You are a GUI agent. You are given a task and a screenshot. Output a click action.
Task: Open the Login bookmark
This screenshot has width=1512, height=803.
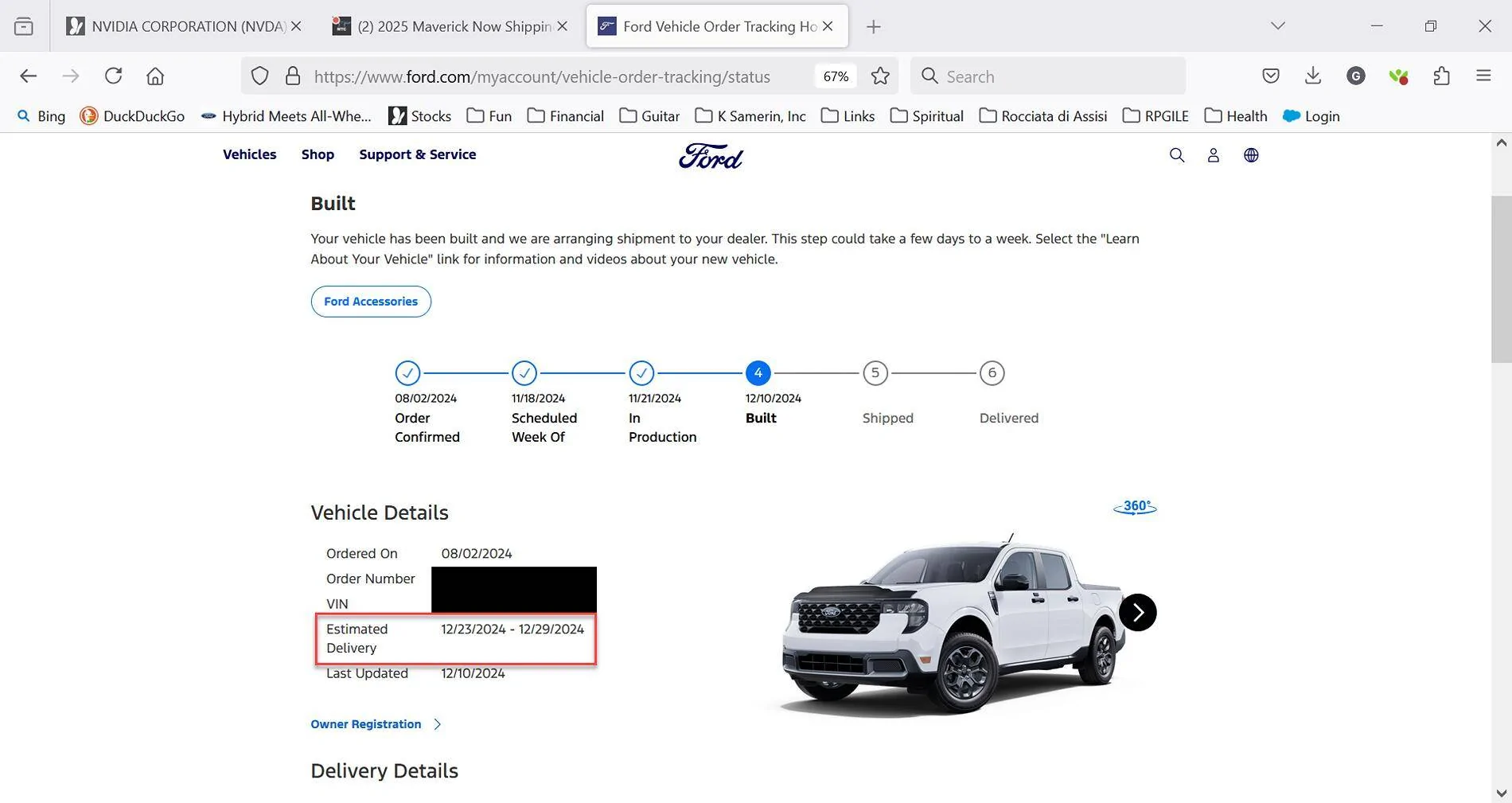click(x=1311, y=116)
